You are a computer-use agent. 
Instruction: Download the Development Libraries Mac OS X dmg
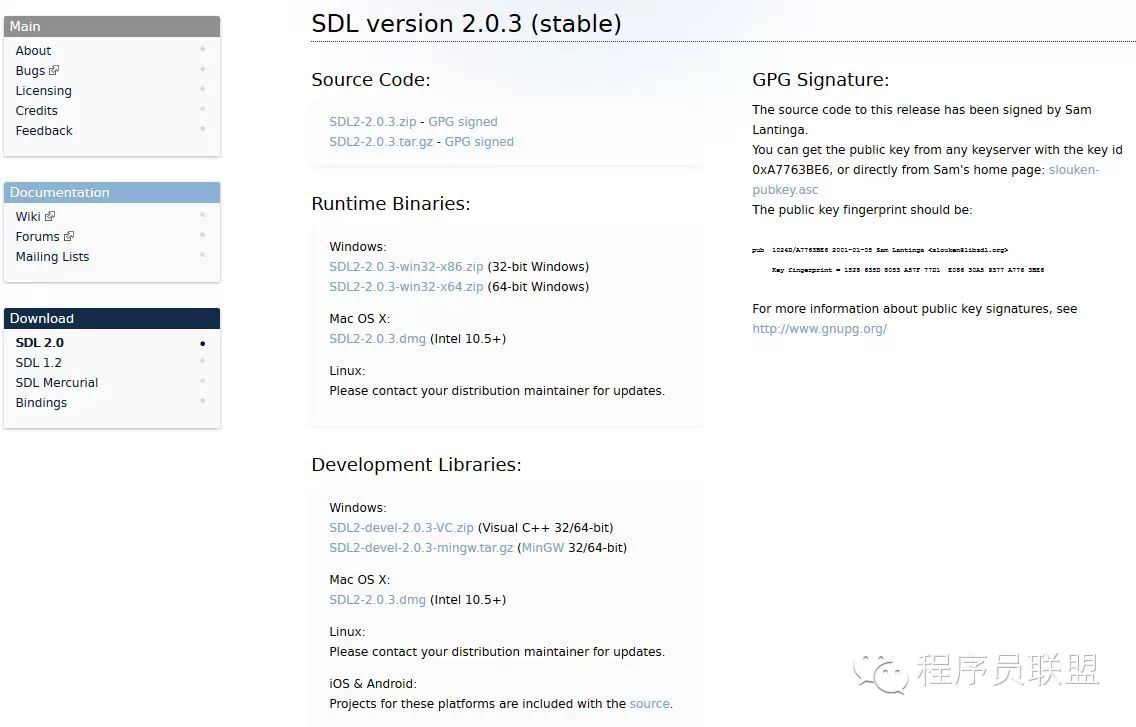[377, 600]
